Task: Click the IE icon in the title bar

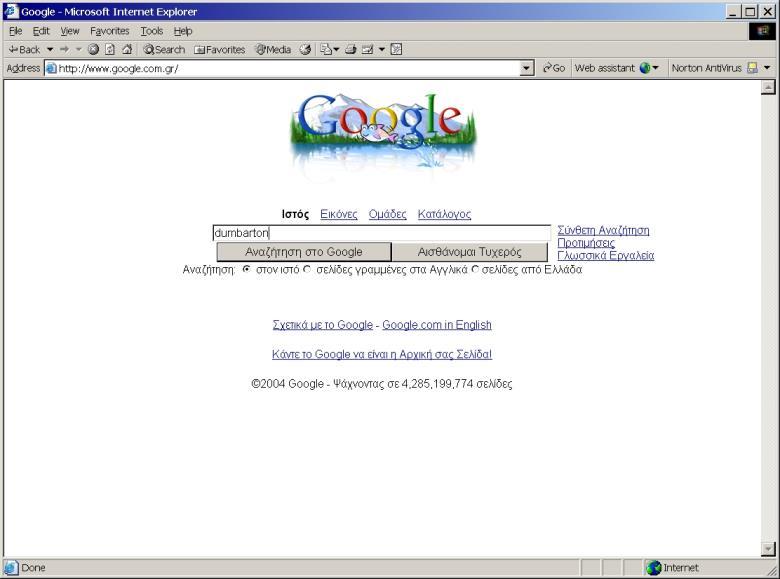Action: pyautogui.click(x=11, y=11)
